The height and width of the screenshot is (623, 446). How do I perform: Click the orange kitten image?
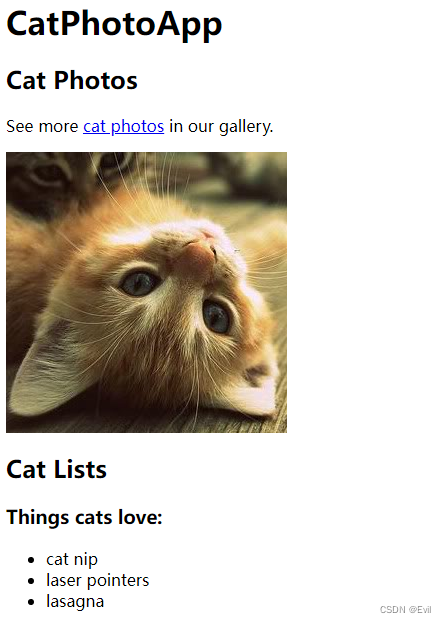pos(146,292)
